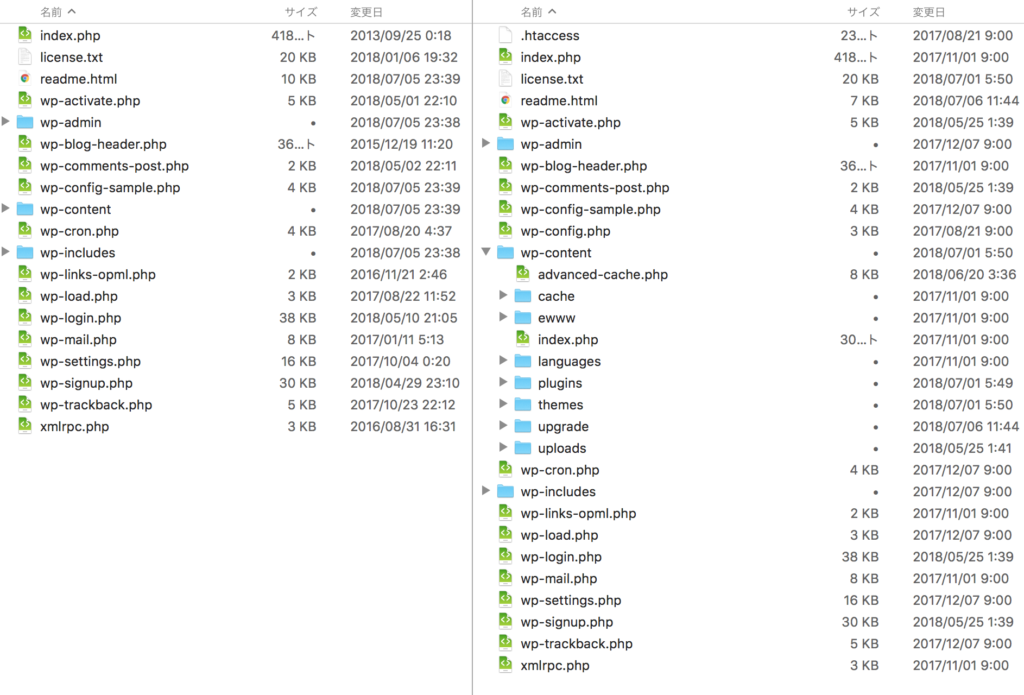Image resolution: width=1024 pixels, height=695 pixels.
Task: Expand the uploads subfolder
Action: coord(504,447)
